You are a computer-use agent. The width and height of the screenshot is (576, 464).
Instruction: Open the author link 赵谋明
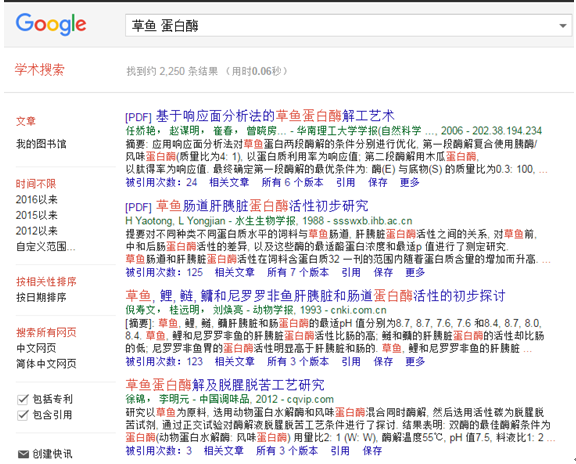coord(184,131)
